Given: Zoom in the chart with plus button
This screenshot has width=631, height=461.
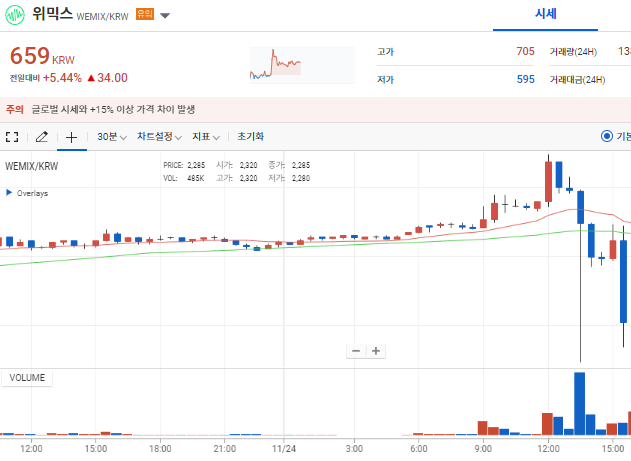Looking at the screenshot, I should pyautogui.click(x=376, y=351).
